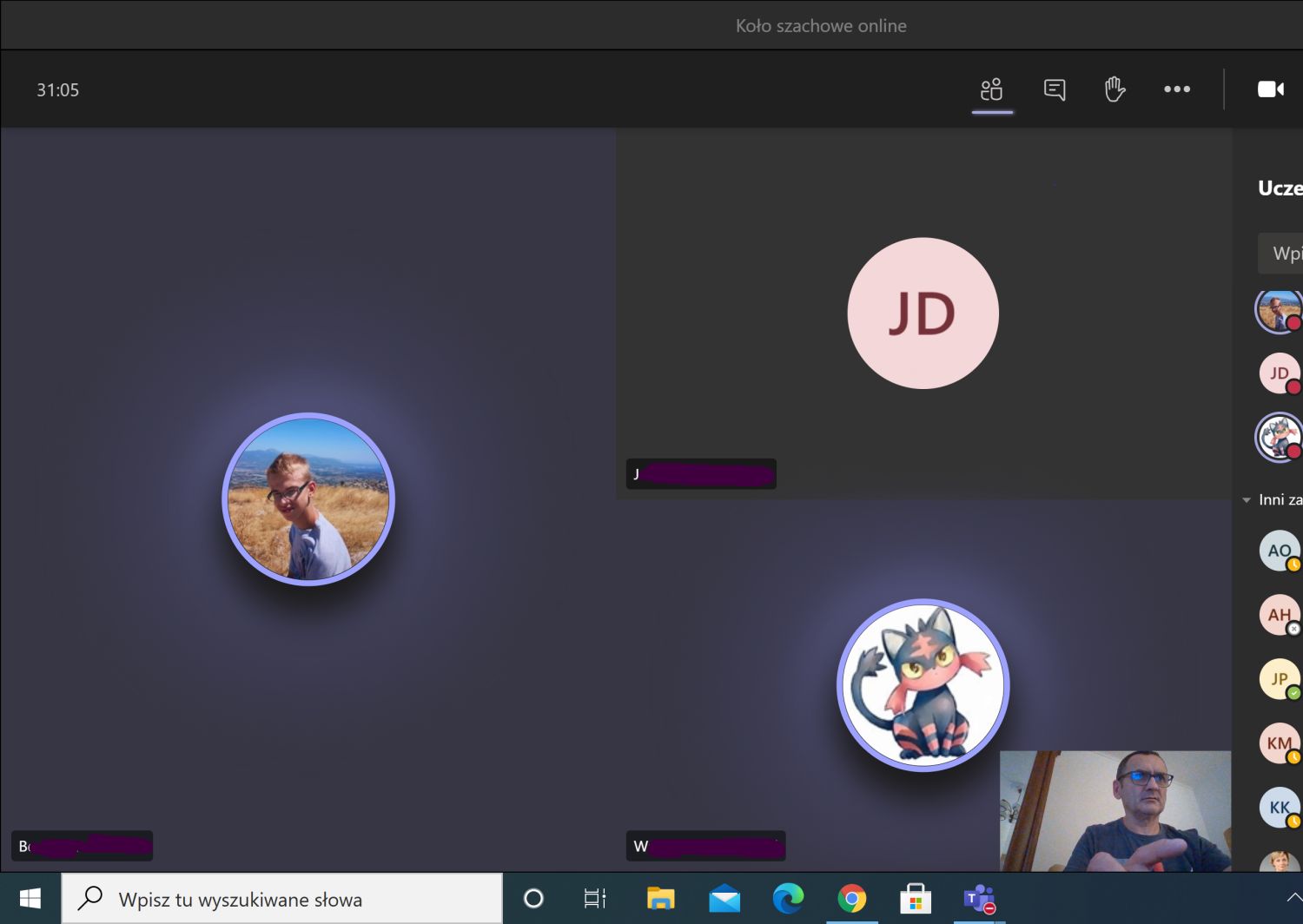
Task: Click the KK participant avatar
Action: point(1279,808)
